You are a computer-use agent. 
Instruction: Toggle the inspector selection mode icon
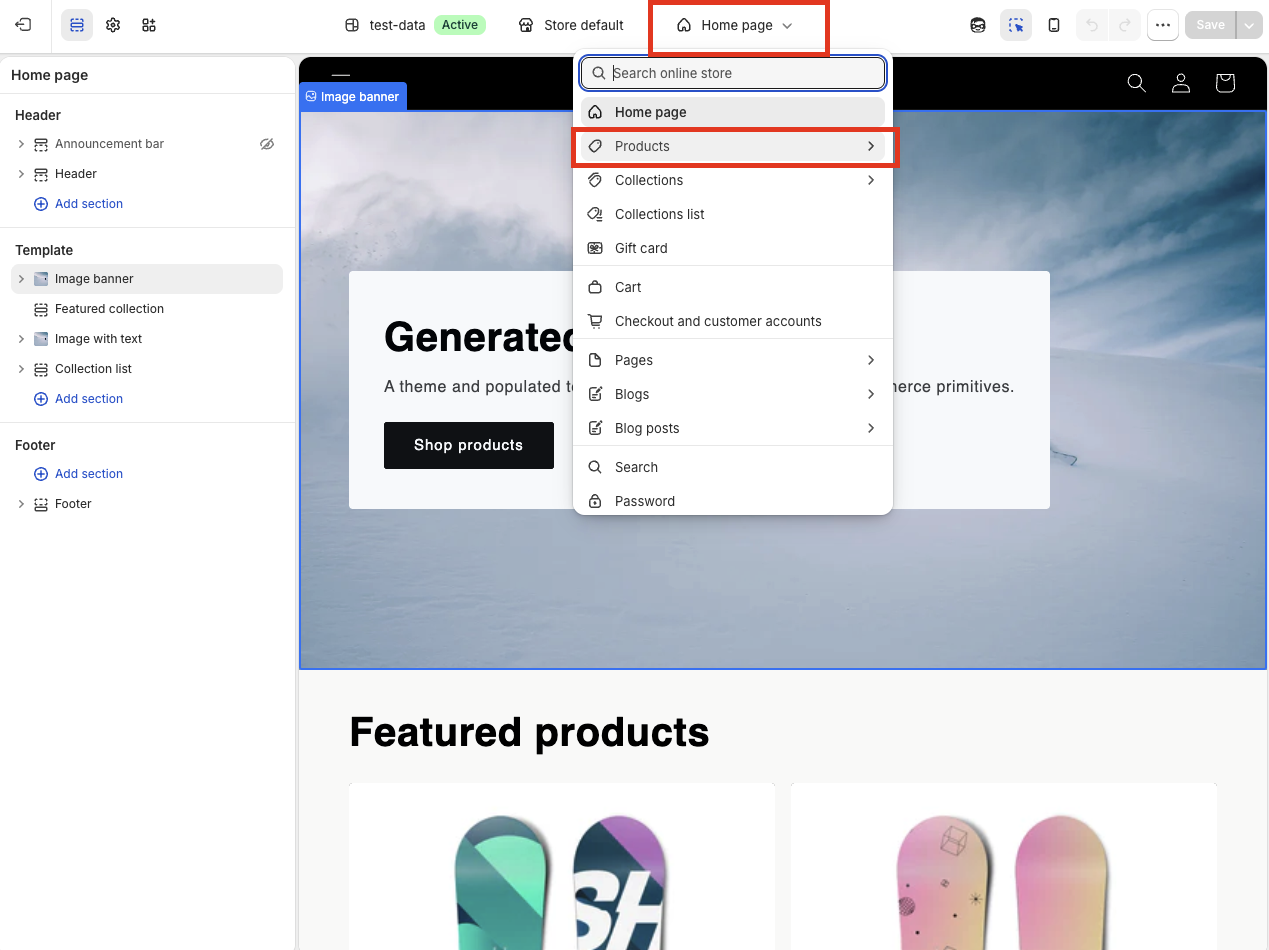[1016, 25]
